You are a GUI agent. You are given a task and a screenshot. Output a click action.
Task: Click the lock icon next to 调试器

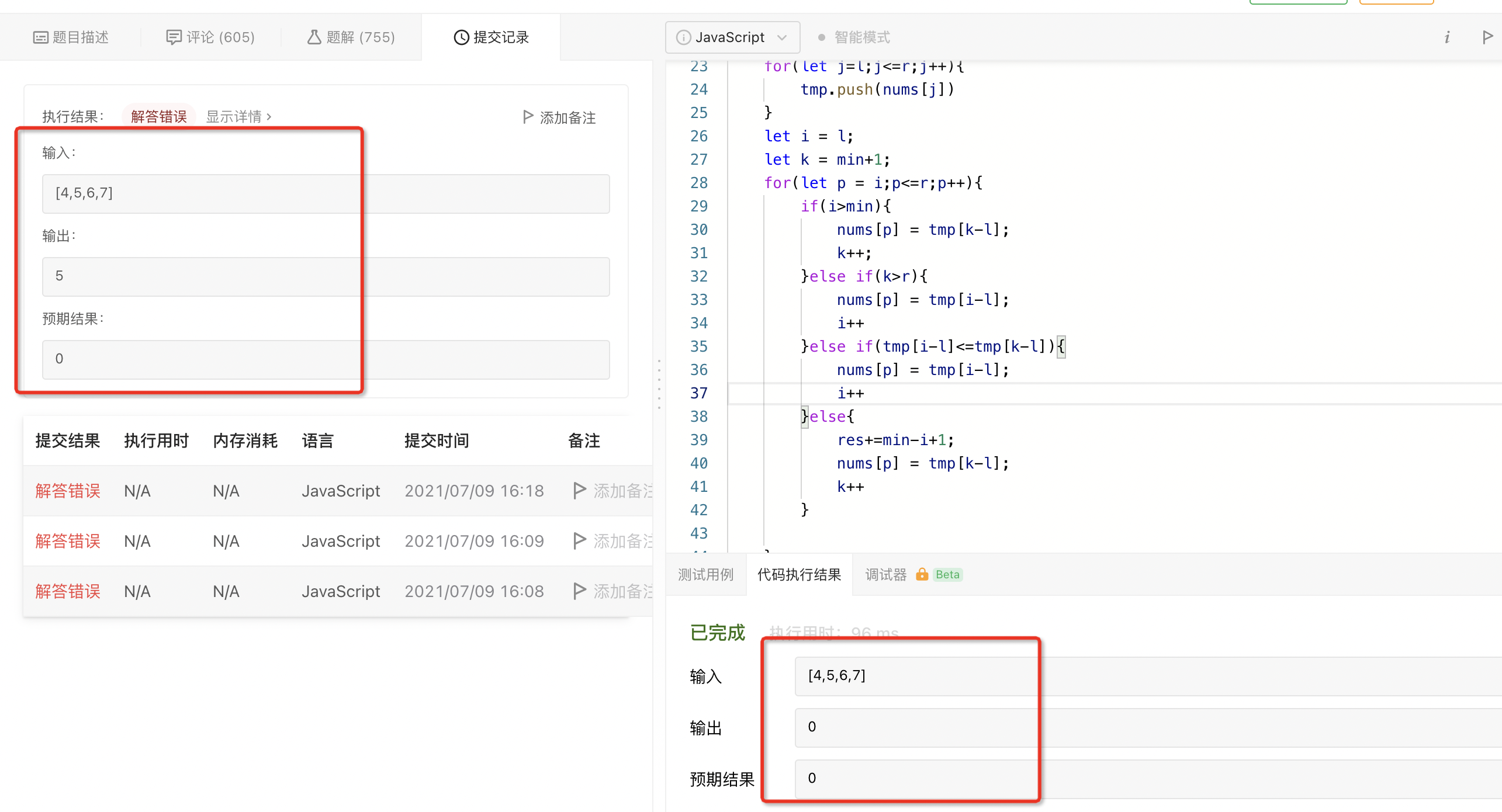pyautogui.click(x=922, y=574)
